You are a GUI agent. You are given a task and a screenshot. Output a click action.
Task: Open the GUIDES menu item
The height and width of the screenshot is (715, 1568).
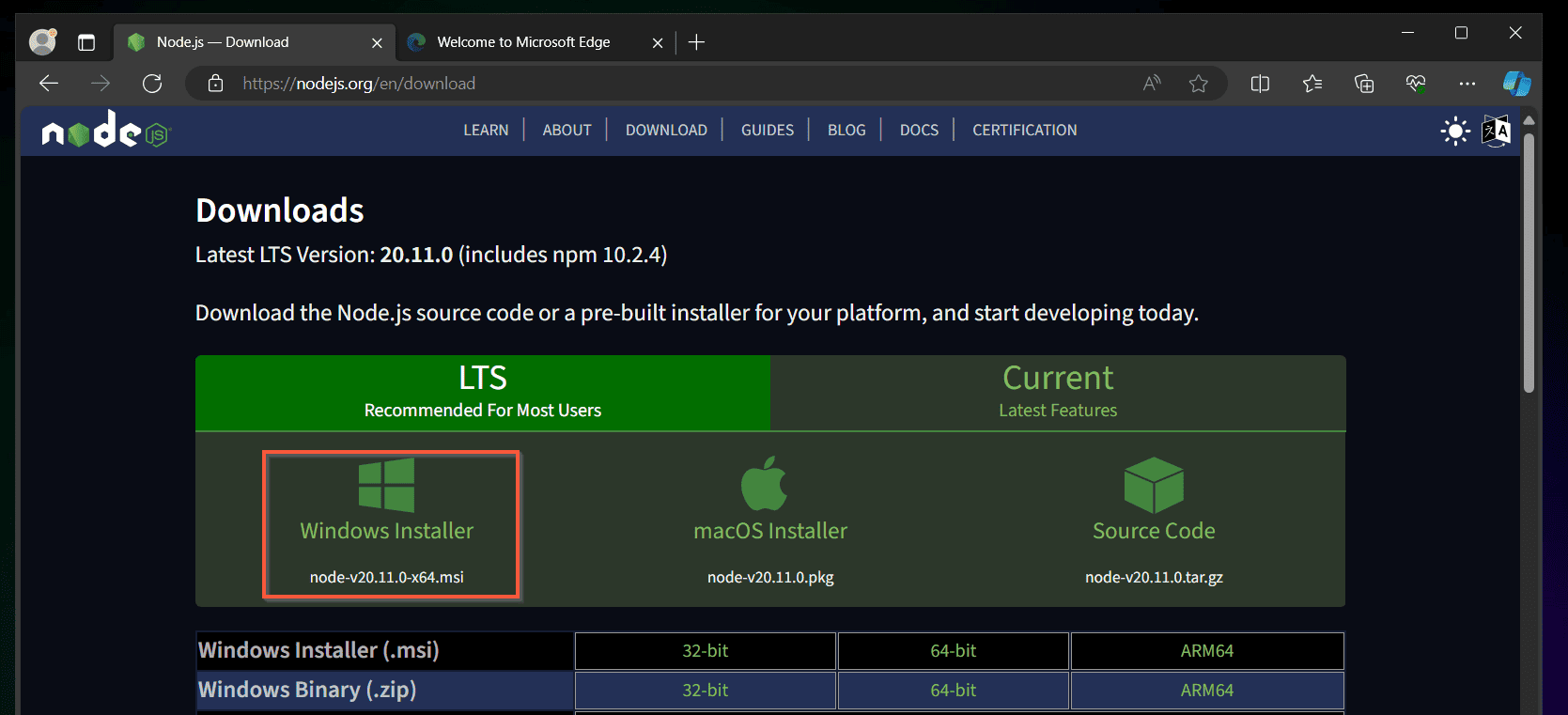(768, 131)
